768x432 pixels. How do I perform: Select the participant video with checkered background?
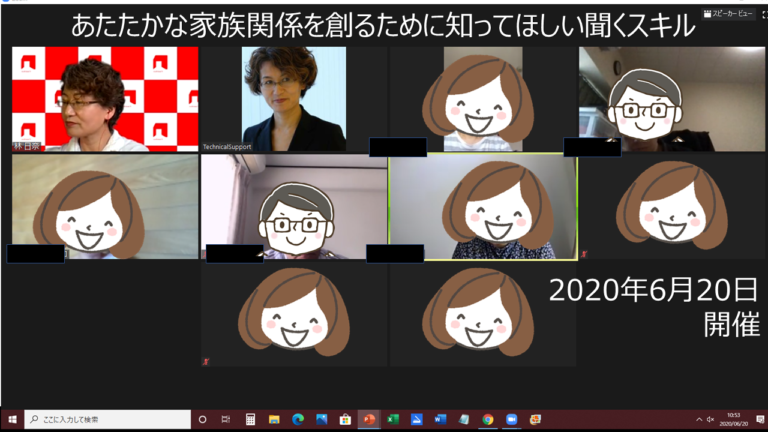coord(104,99)
